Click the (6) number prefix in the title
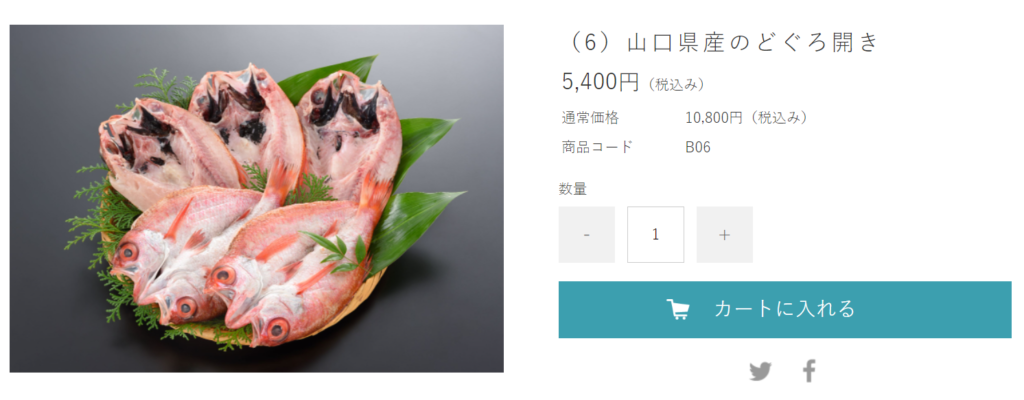Viewport: 1024px width, 400px height. tap(590, 42)
